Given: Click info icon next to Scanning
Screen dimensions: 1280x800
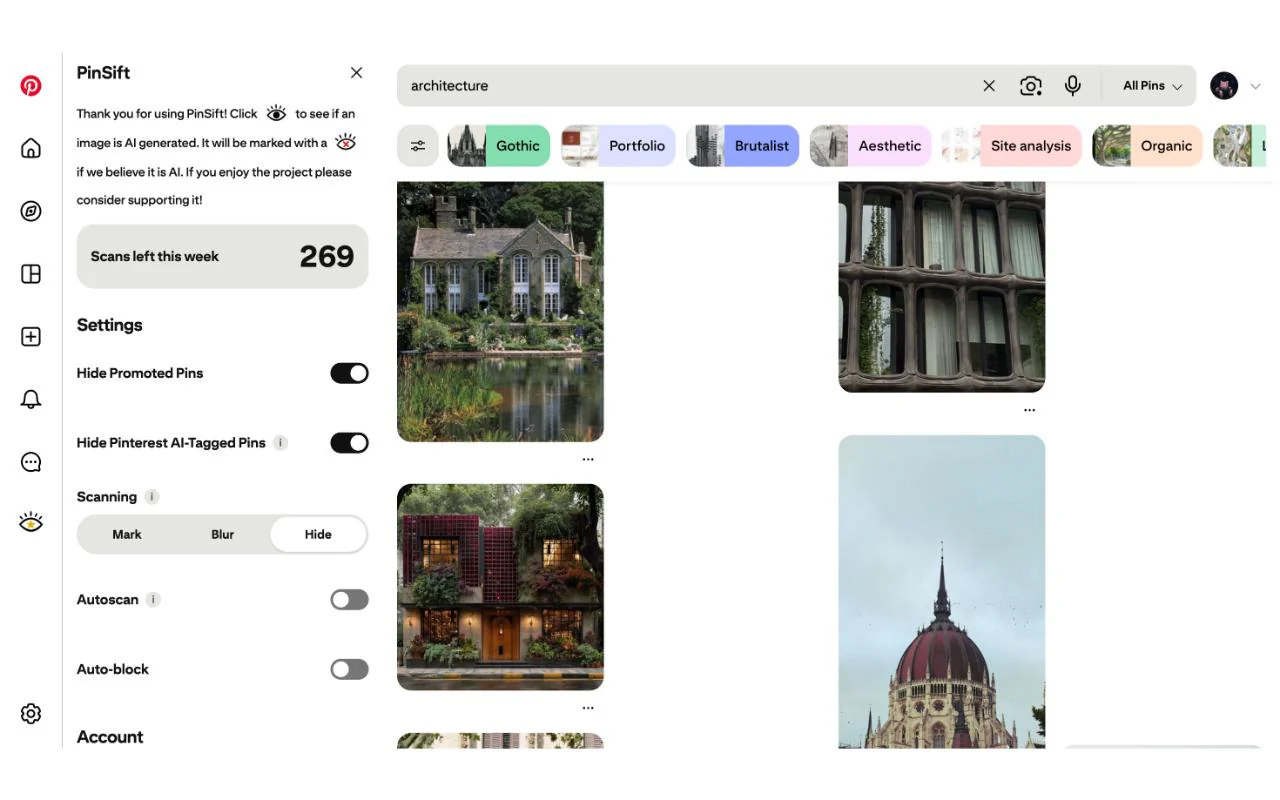Looking at the screenshot, I should point(152,497).
